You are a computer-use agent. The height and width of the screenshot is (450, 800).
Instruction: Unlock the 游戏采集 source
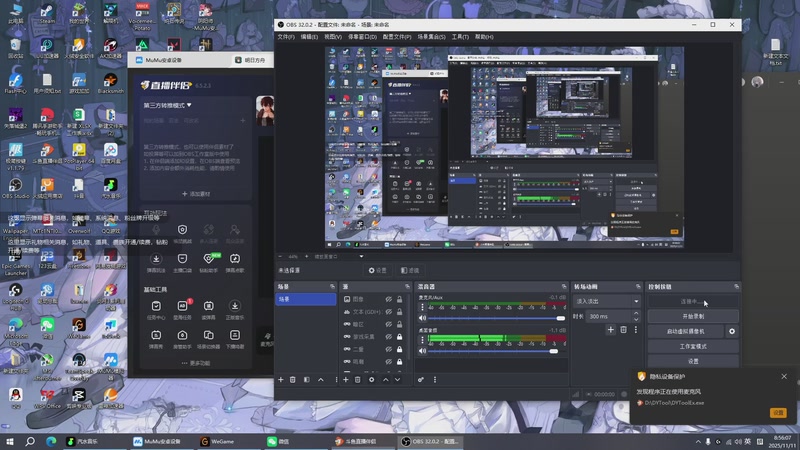pos(399,337)
